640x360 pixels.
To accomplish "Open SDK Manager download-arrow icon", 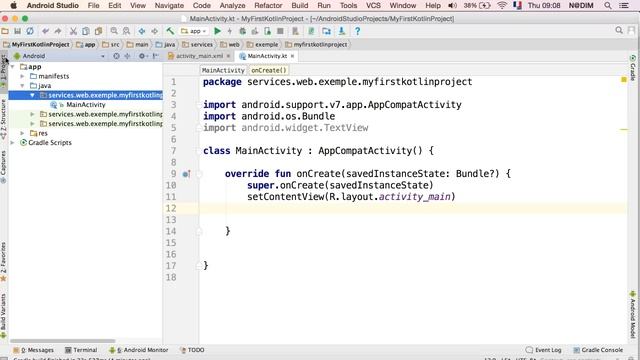I will coord(342,31).
